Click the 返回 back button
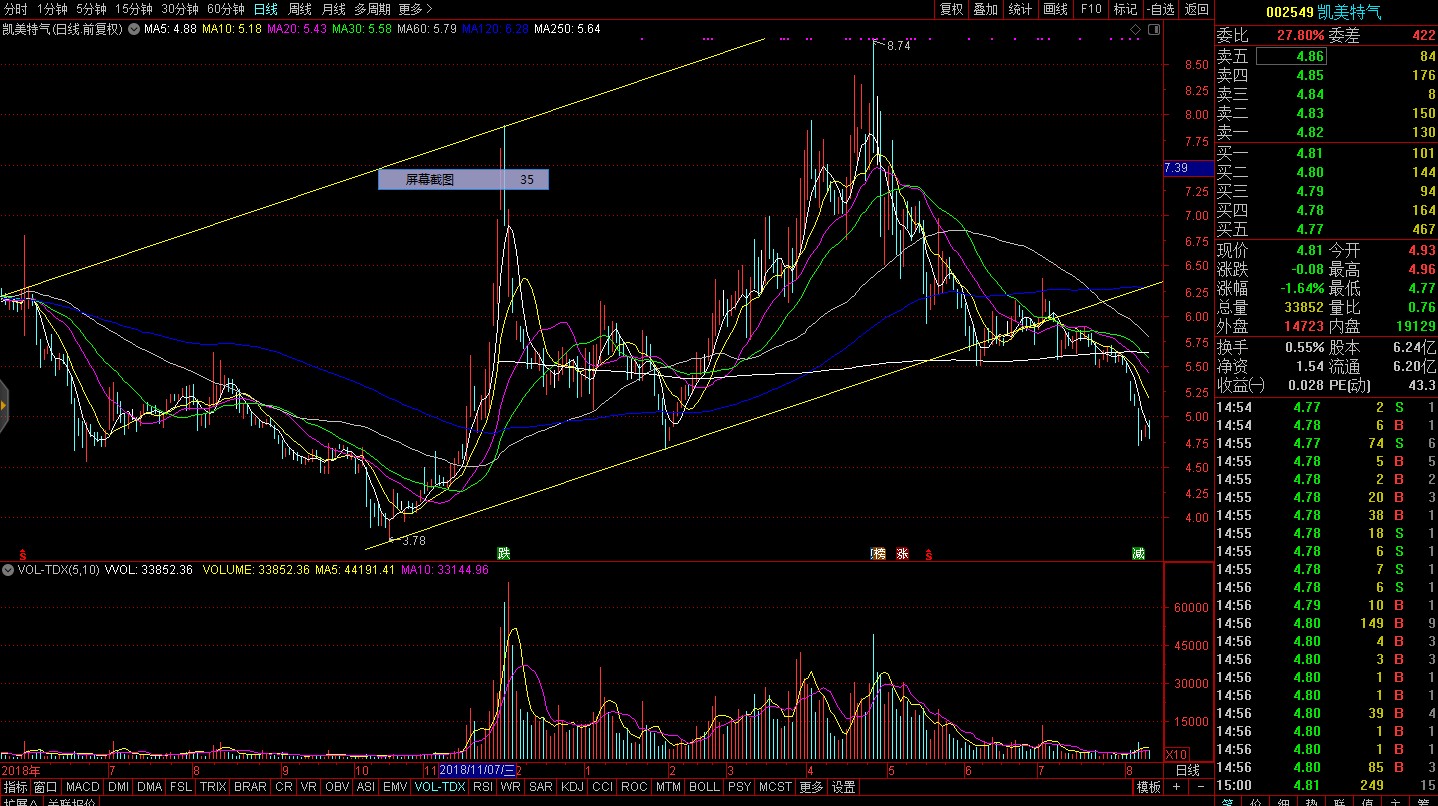 [x=1196, y=9]
